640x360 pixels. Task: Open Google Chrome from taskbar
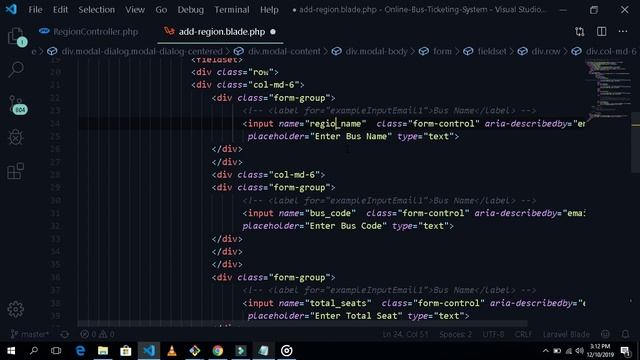218,351
